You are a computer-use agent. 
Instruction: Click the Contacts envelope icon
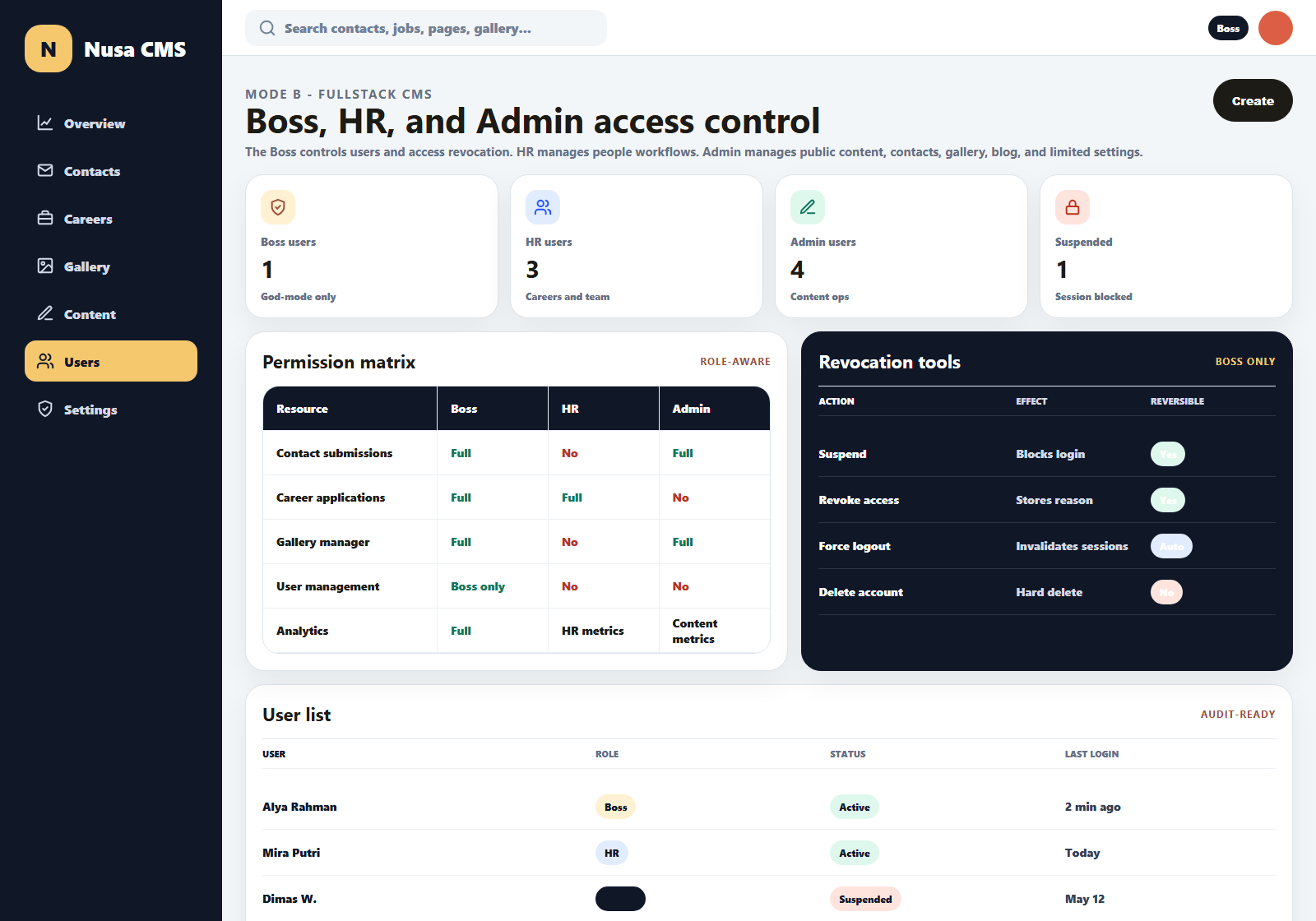(45, 170)
